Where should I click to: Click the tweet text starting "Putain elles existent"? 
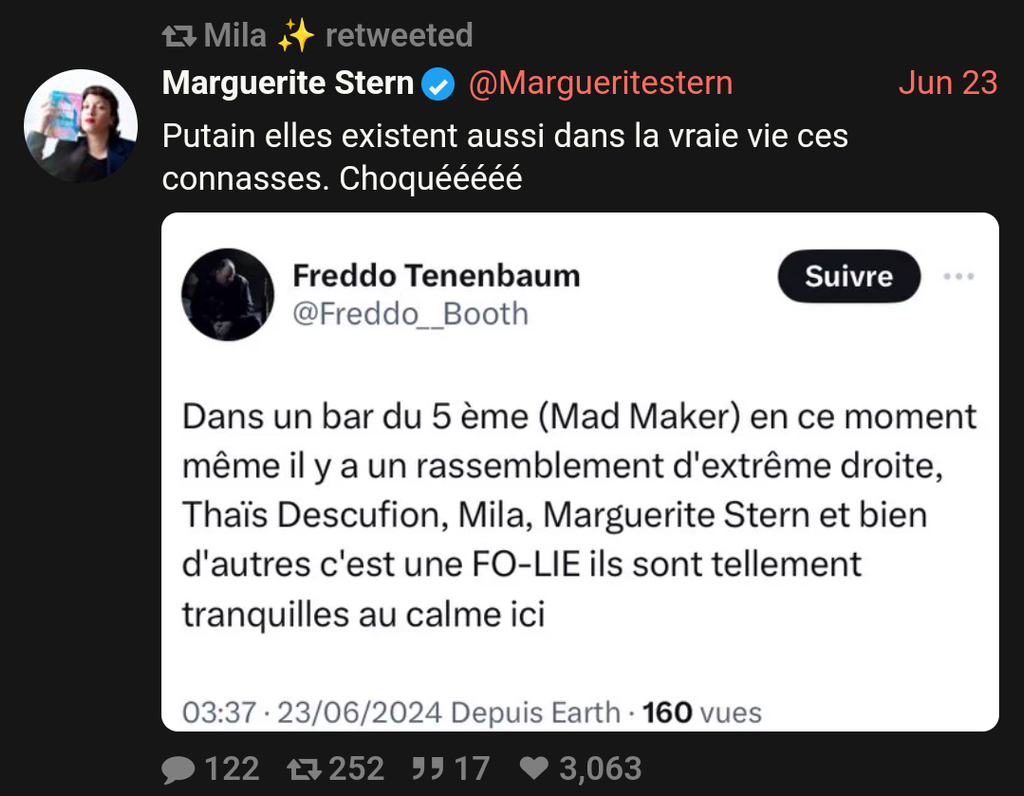(505, 157)
